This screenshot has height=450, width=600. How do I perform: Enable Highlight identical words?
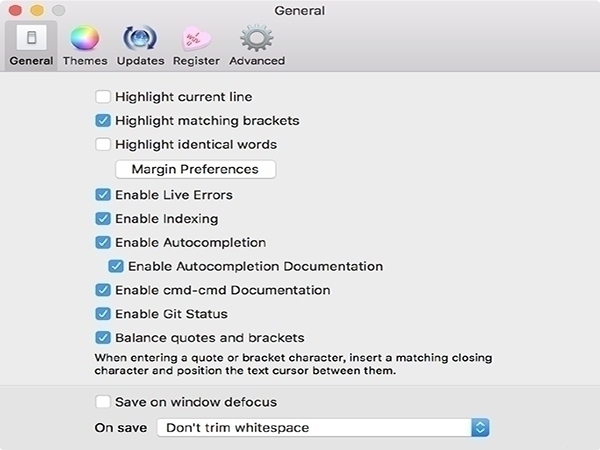[x=103, y=144]
